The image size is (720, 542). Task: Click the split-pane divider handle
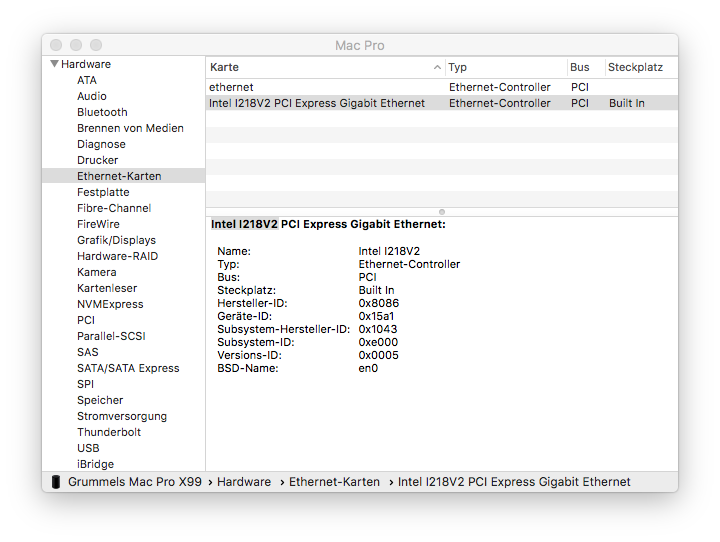pos(442,212)
